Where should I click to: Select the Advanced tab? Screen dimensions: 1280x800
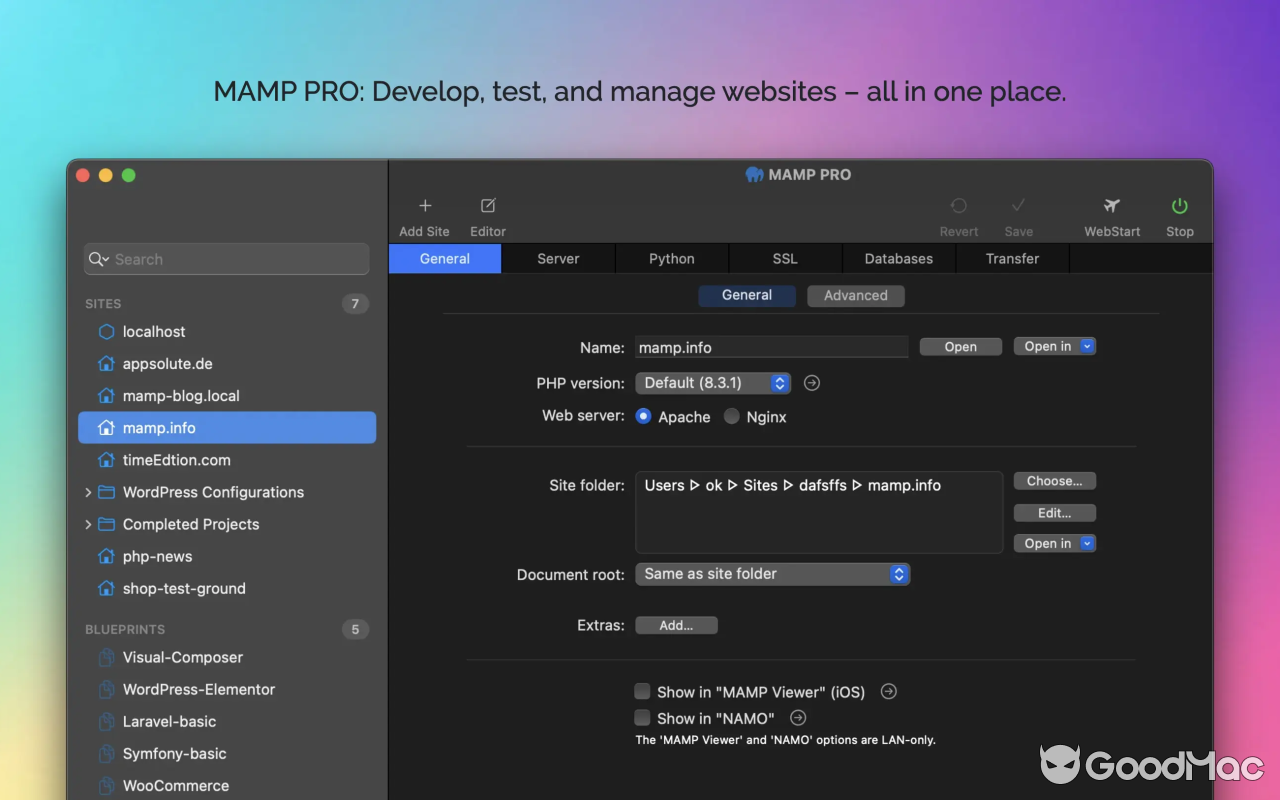pos(855,295)
